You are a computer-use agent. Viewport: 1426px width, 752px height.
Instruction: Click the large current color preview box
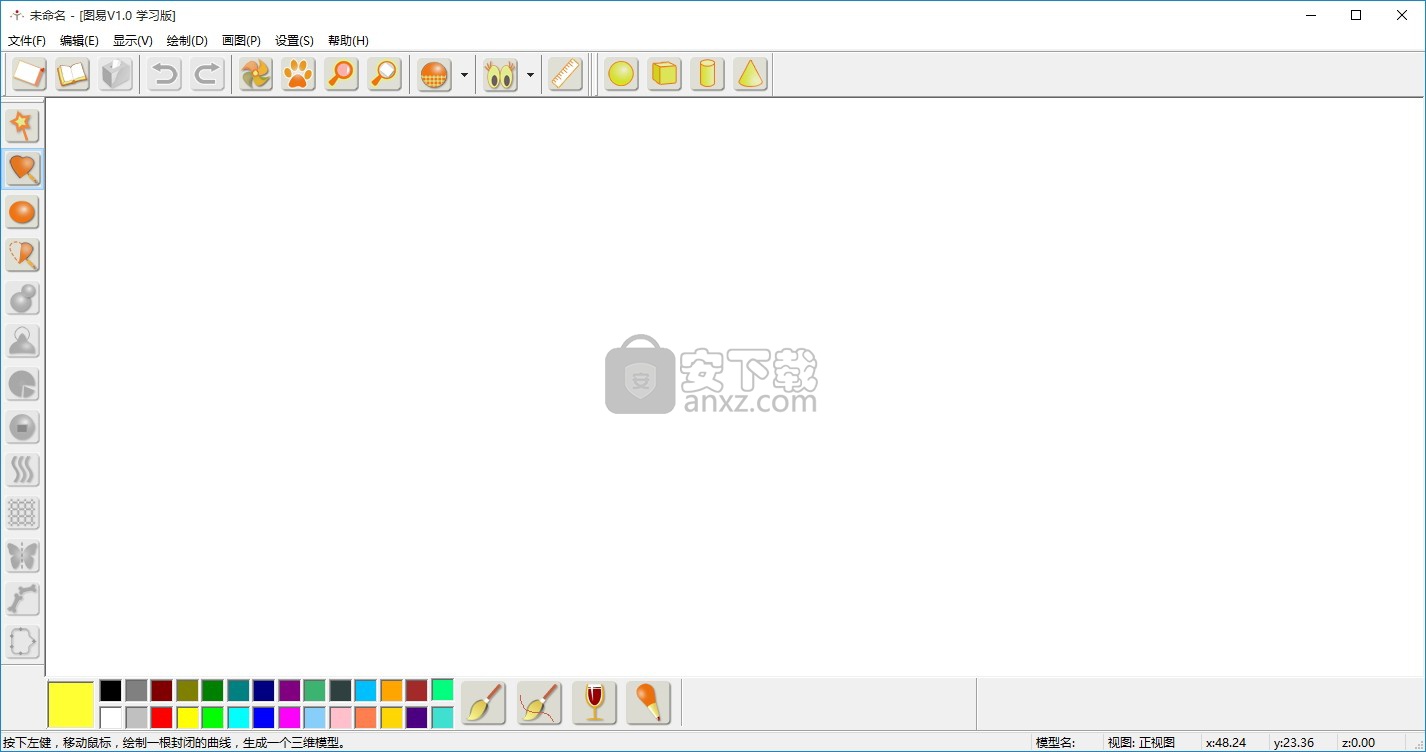pyautogui.click(x=70, y=704)
